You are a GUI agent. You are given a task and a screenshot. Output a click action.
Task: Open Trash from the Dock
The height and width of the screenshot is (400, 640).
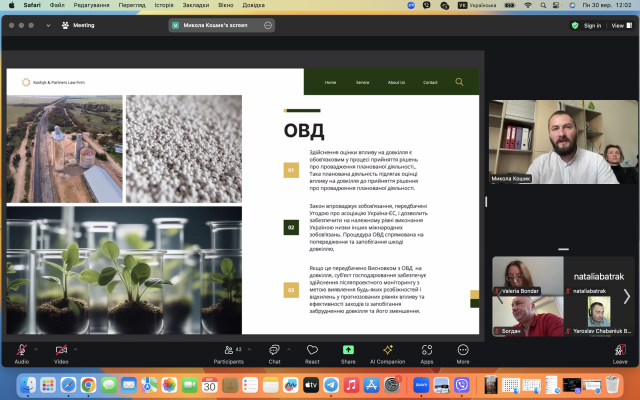[612, 384]
